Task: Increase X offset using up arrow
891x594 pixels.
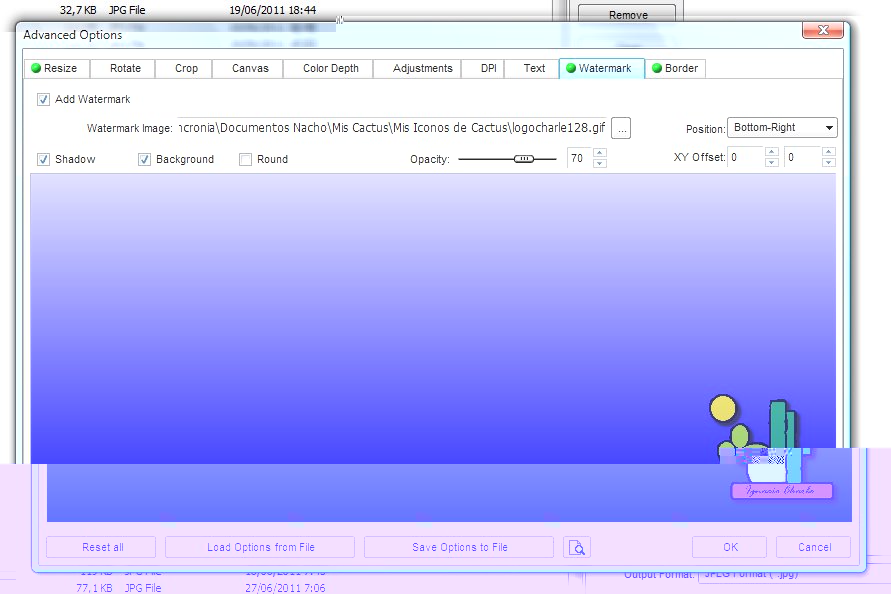Action: pyautogui.click(x=771, y=153)
